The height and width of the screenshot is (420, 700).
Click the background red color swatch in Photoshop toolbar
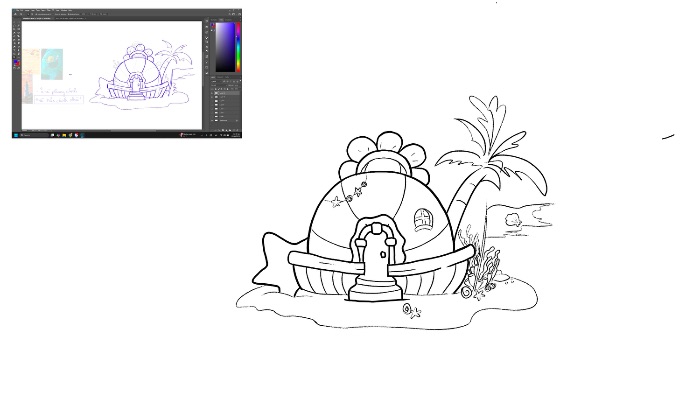[18, 64]
